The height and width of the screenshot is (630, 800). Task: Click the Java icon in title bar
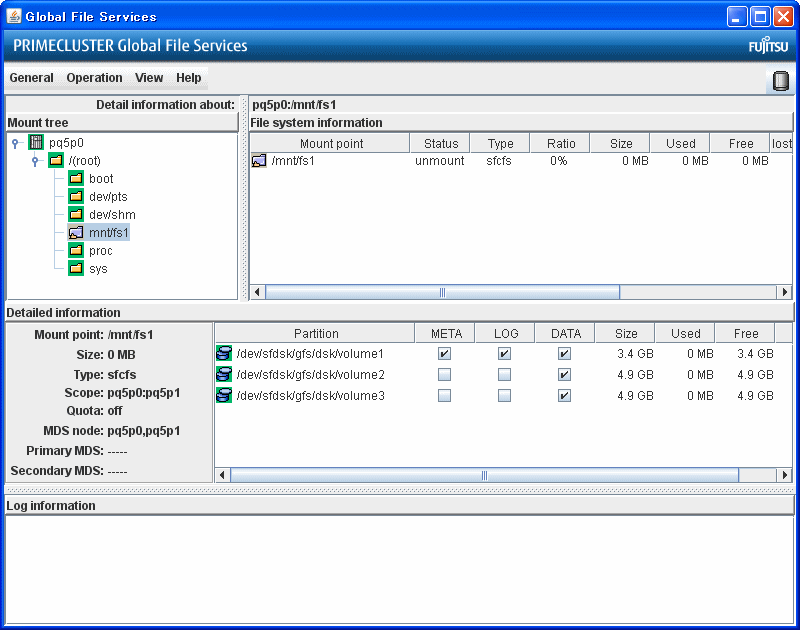14,16
